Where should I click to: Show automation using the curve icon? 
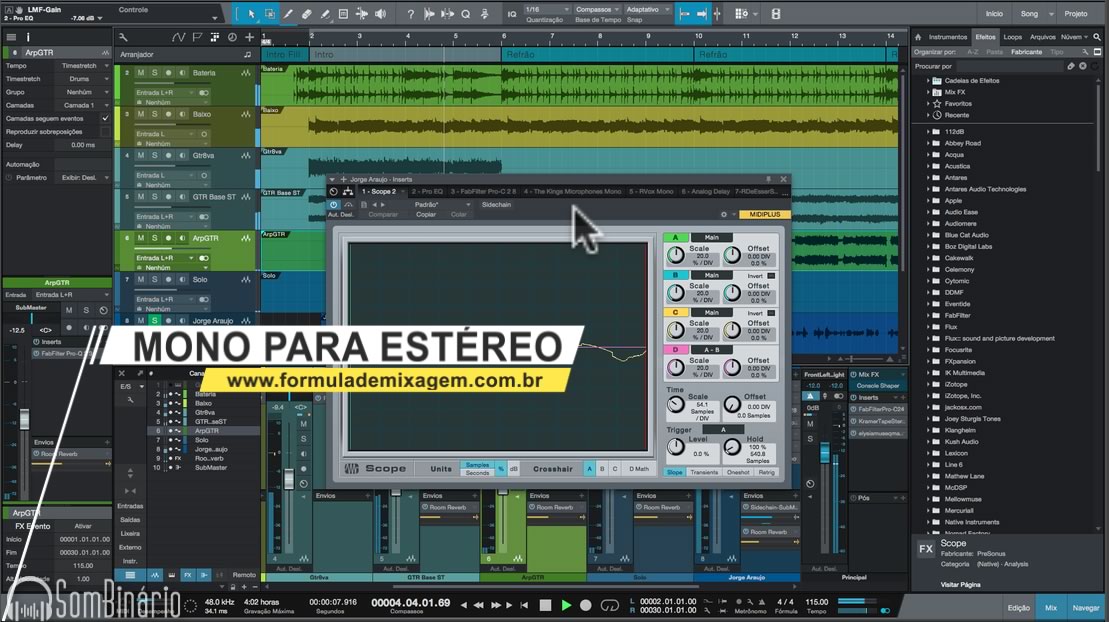point(178,37)
